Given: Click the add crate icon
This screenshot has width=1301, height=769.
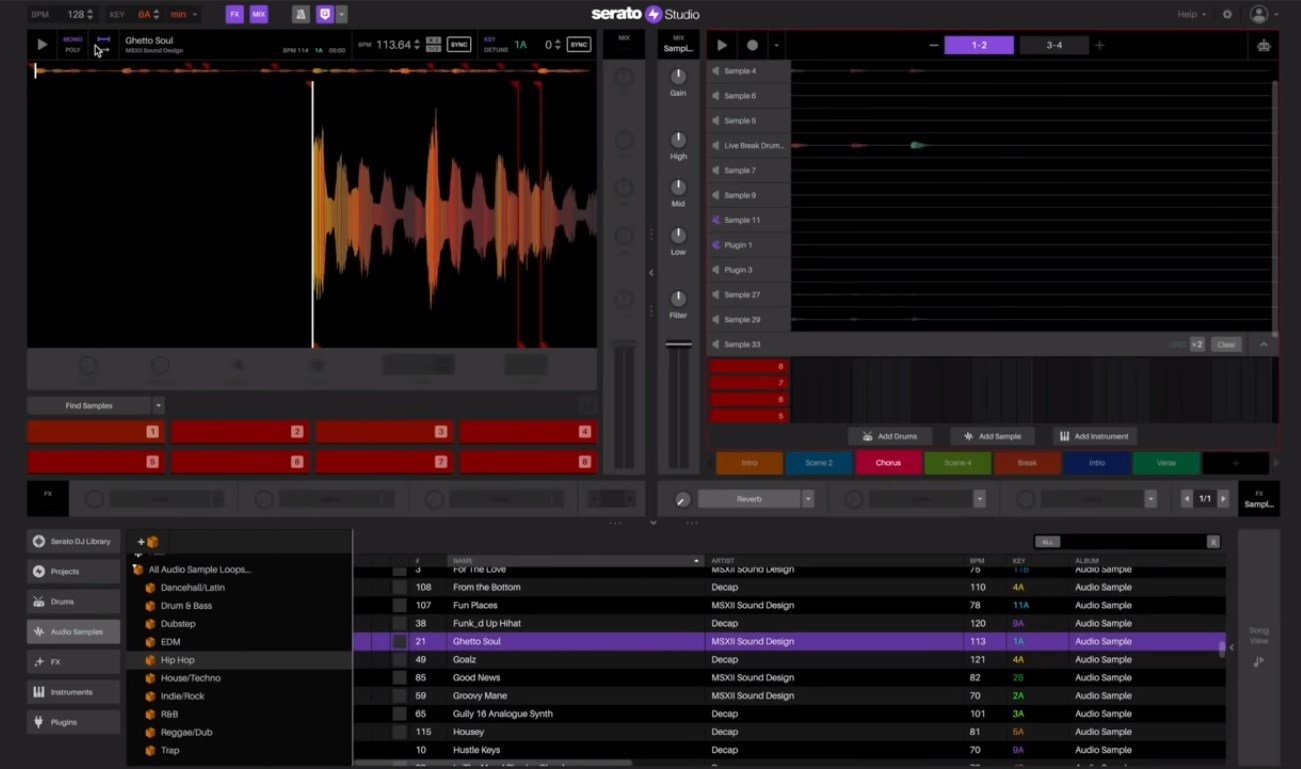Looking at the screenshot, I should click(x=148, y=541).
